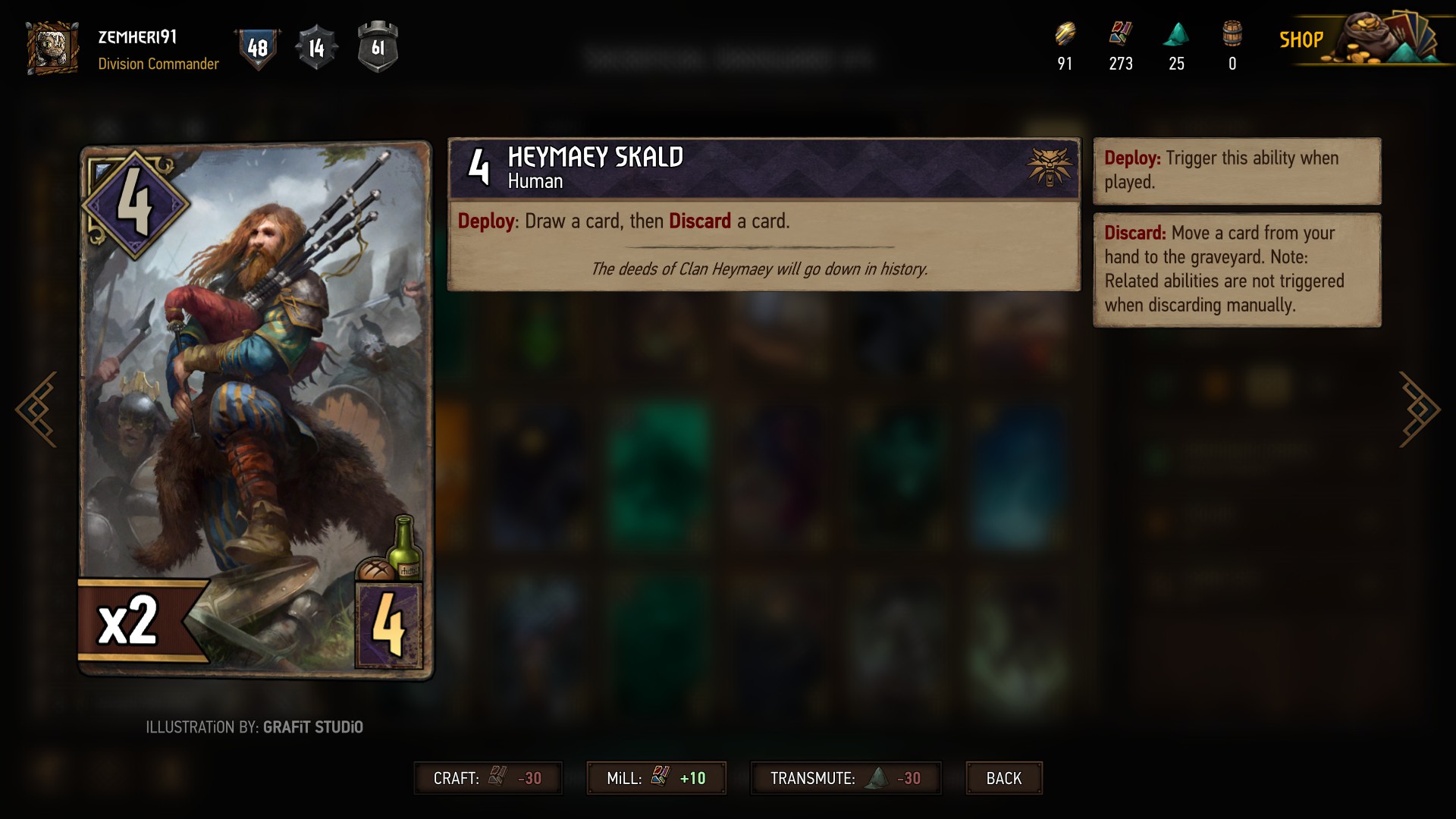
Task: Craft this card for 30 scraps
Action: tap(488, 778)
